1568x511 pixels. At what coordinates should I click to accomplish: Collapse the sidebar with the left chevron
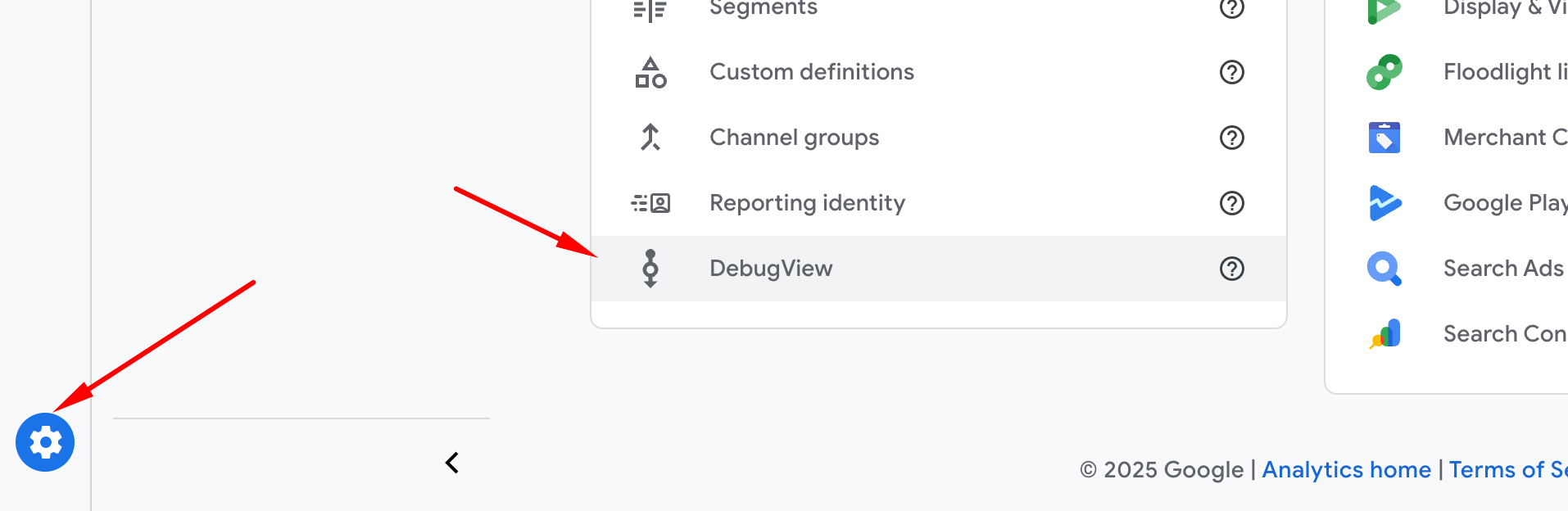point(451,463)
